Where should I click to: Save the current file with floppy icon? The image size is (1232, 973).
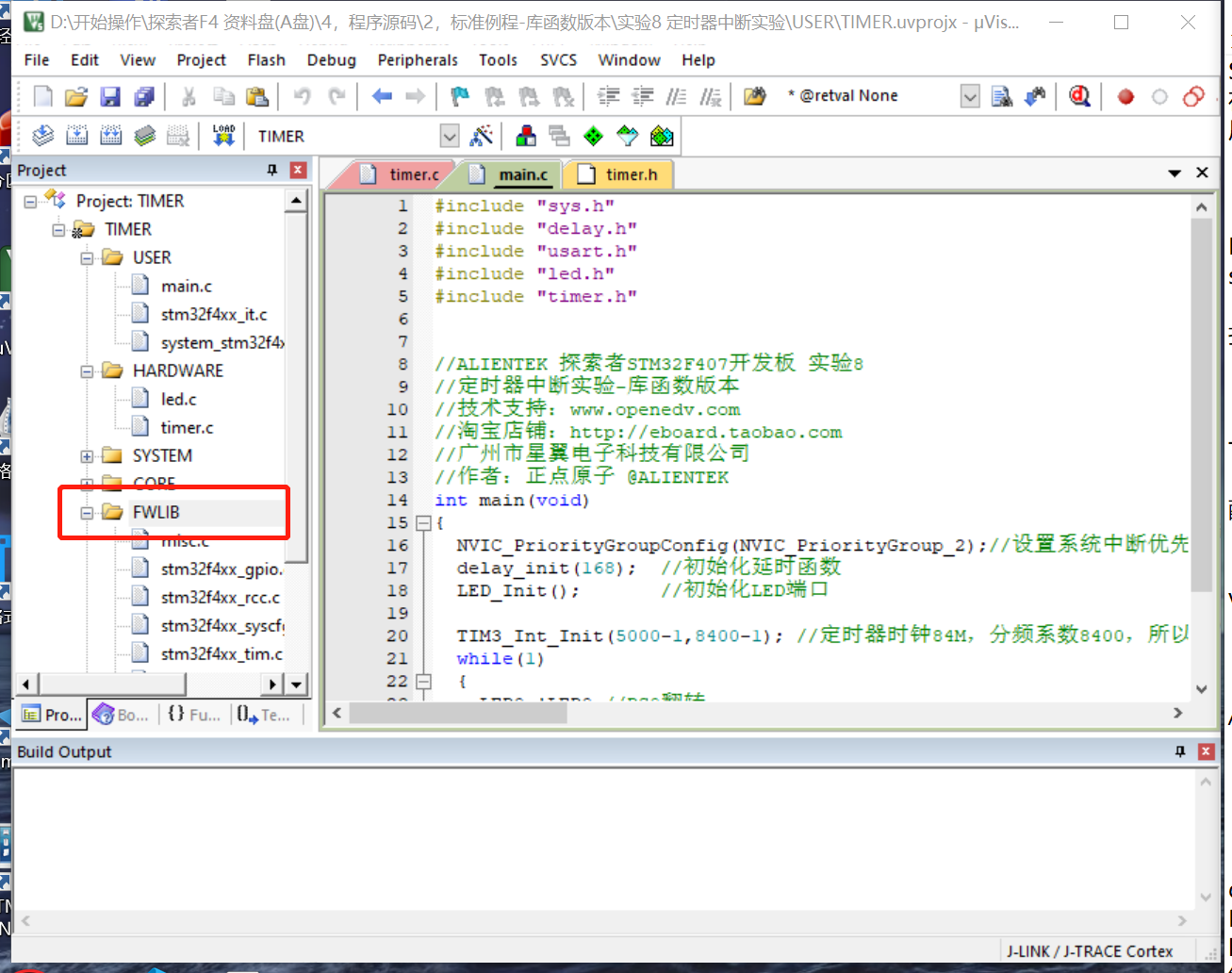pos(110,96)
